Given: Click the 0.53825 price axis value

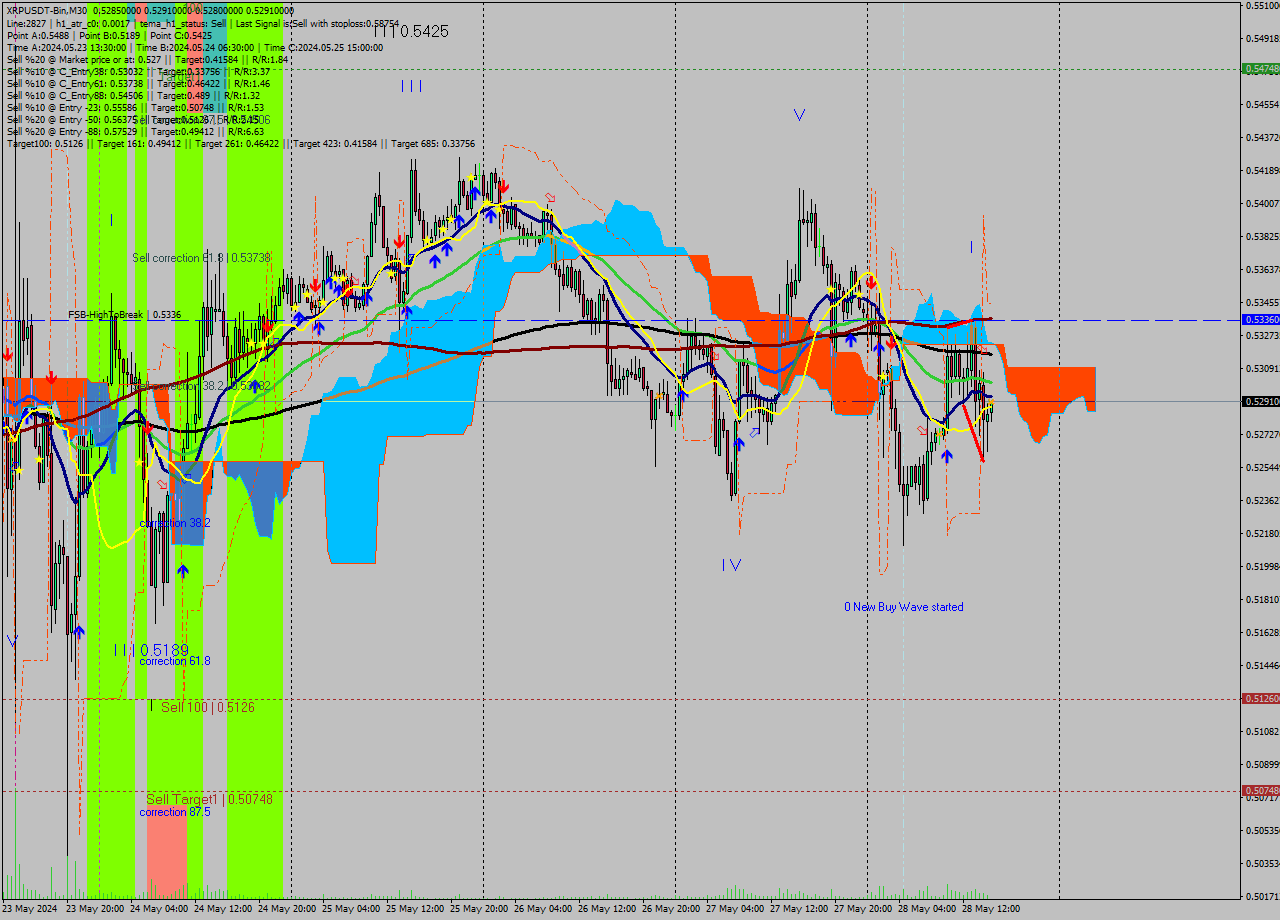Looking at the screenshot, I should (x=1263, y=236).
